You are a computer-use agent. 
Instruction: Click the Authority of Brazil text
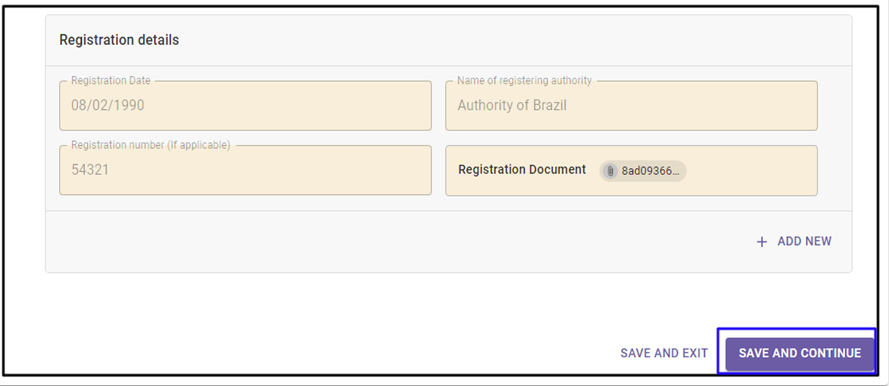pos(512,105)
